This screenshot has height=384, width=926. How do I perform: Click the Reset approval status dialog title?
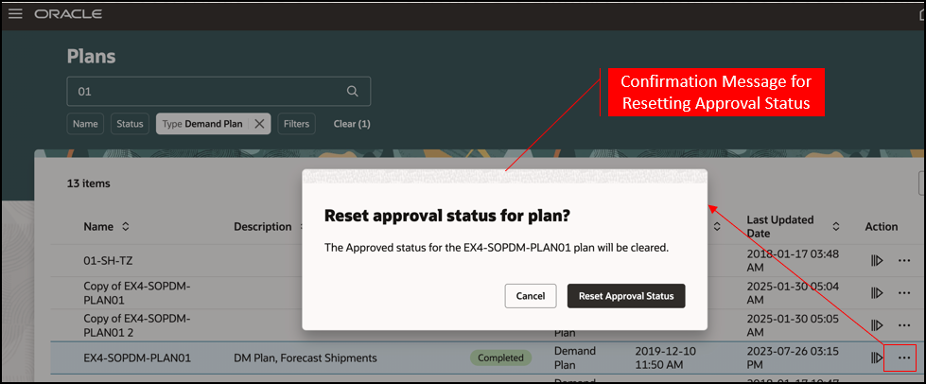point(447,216)
